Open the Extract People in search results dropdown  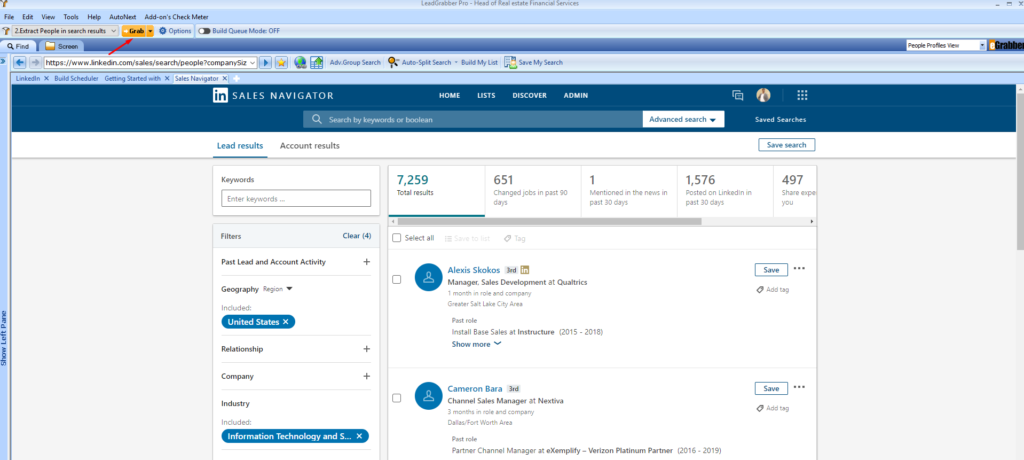(114, 31)
